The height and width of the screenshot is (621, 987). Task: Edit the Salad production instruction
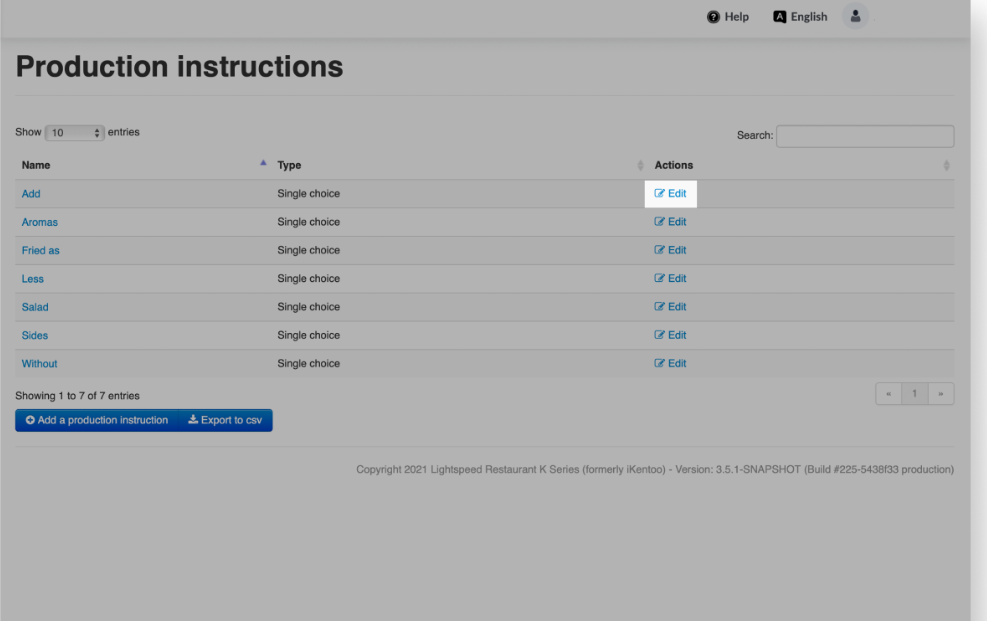(670, 307)
